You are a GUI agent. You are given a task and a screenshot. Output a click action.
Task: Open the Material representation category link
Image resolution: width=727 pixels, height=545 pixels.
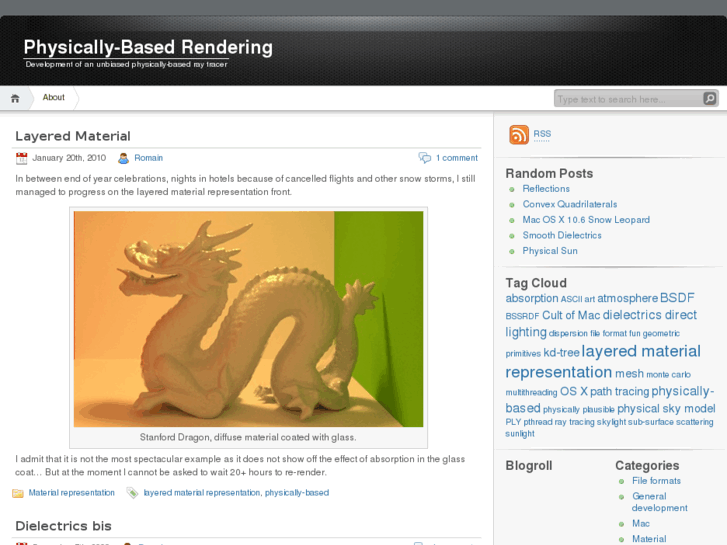point(71,493)
